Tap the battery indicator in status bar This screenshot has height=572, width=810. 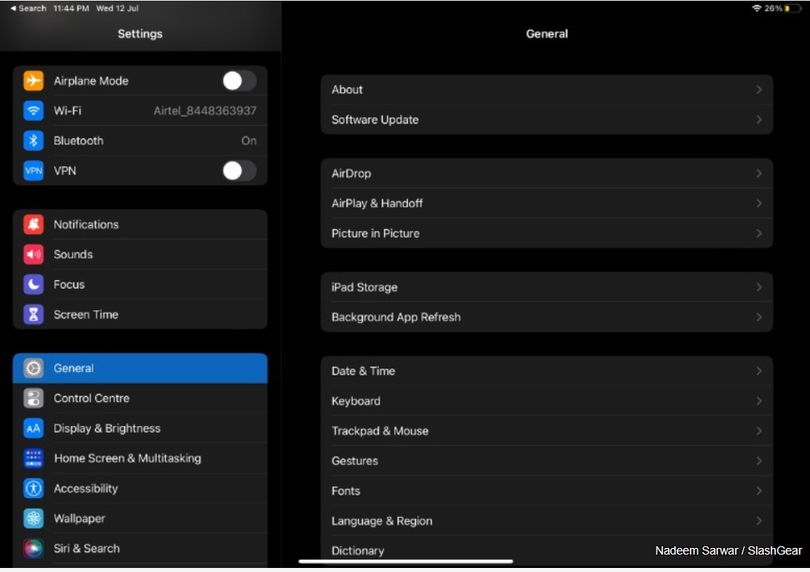click(793, 8)
